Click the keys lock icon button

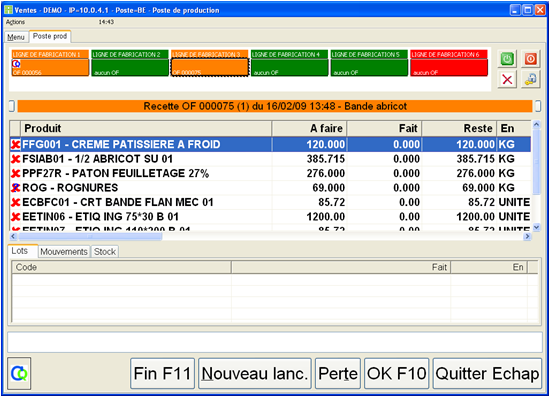coord(530,80)
